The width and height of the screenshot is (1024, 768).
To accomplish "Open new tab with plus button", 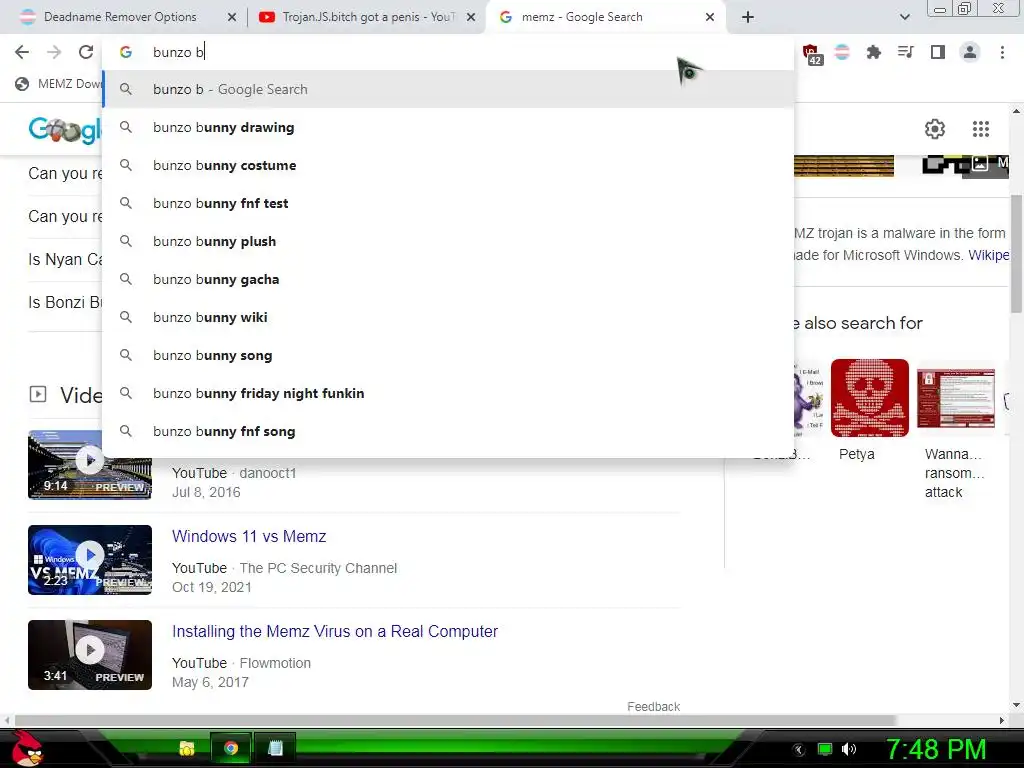I will pyautogui.click(x=748, y=17).
